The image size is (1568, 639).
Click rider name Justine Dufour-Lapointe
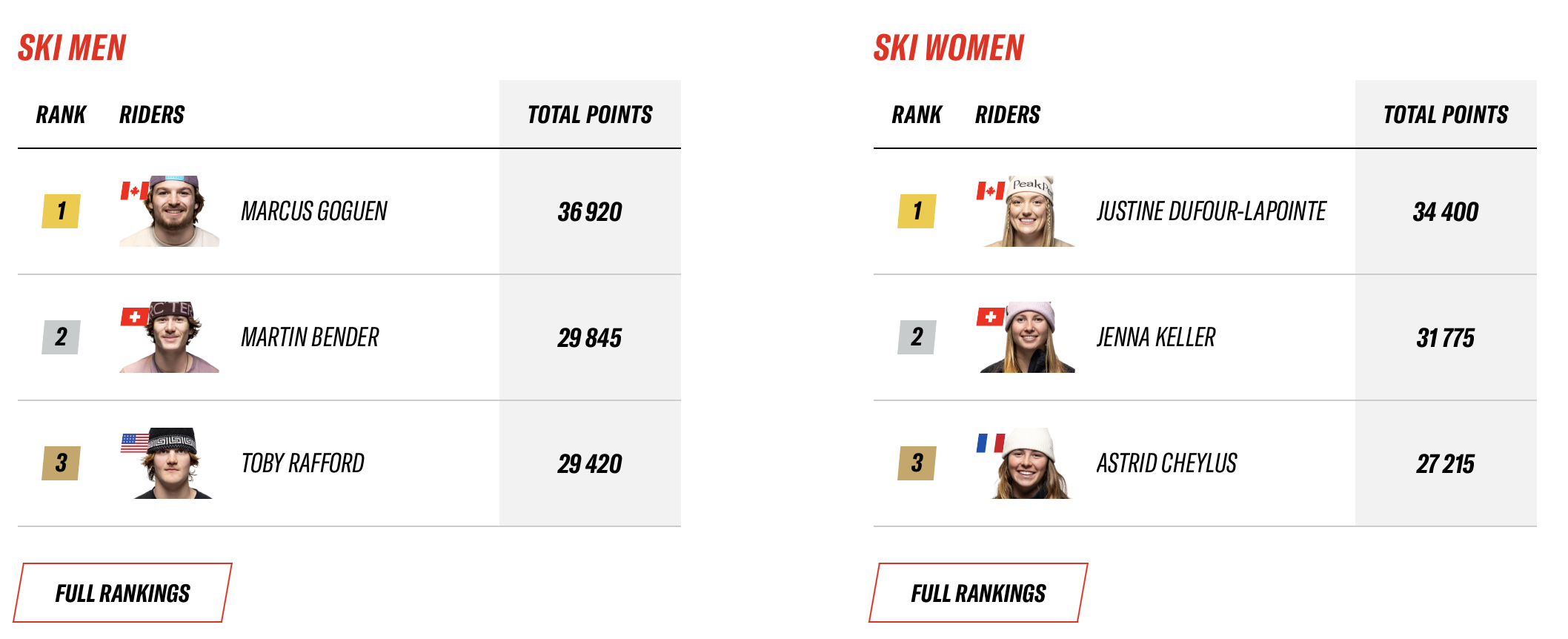pyautogui.click(x=1211, y=212)
